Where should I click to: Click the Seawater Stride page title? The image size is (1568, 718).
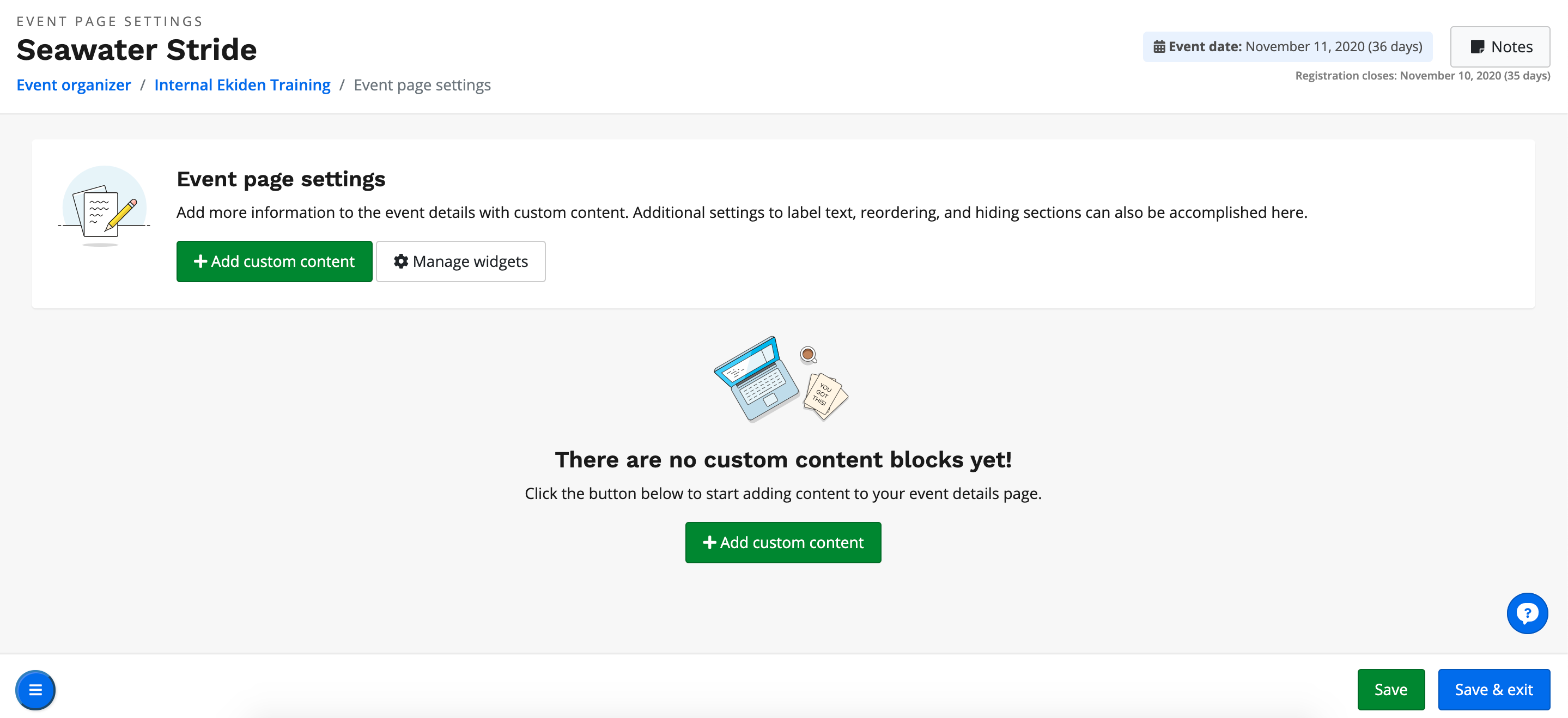pyautogui.click(x=137, y=50)
